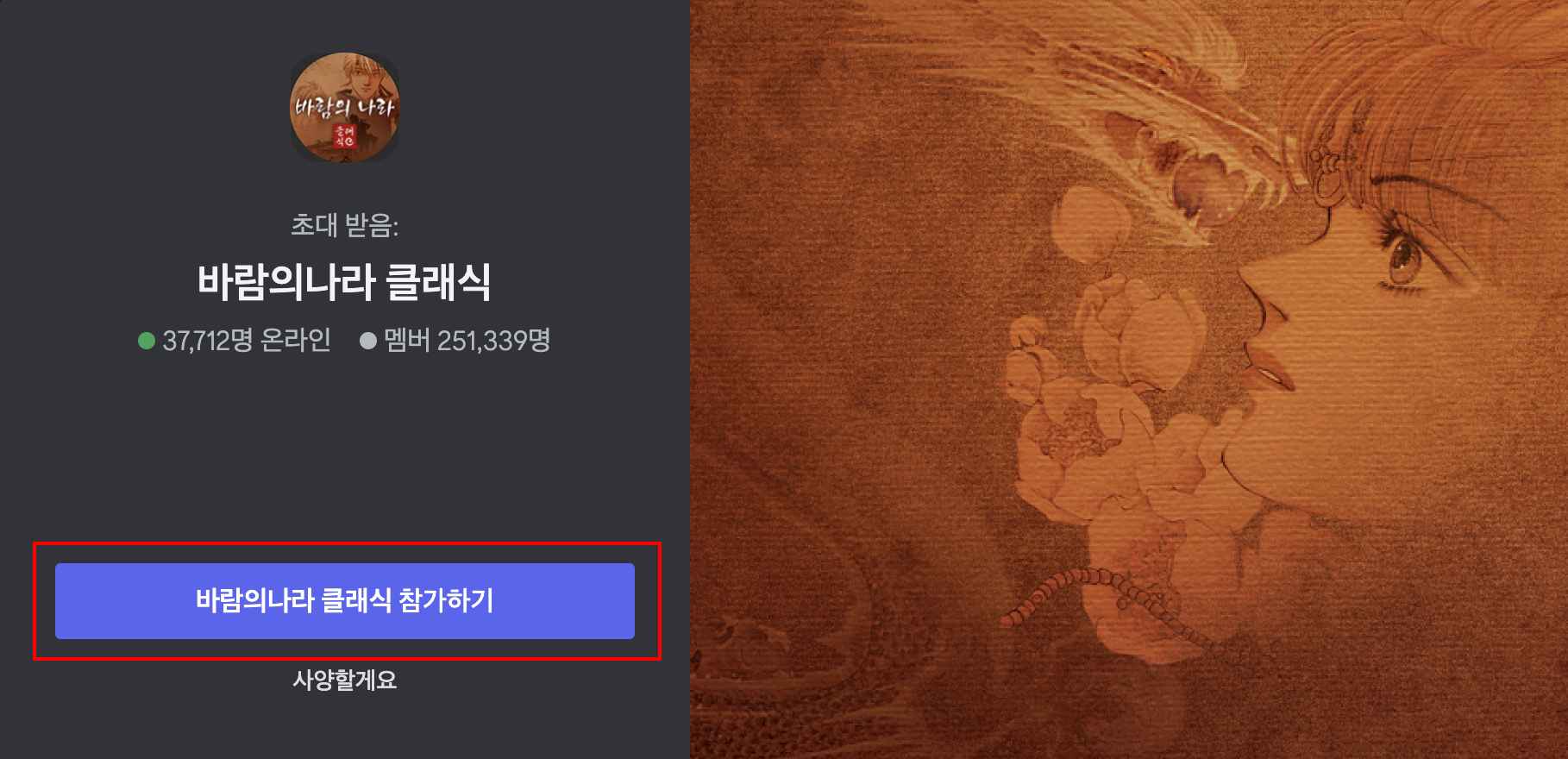Select the 바람의나라 클래식 server name heading
Screen dimensions: 1568x759
coord(345,282)
